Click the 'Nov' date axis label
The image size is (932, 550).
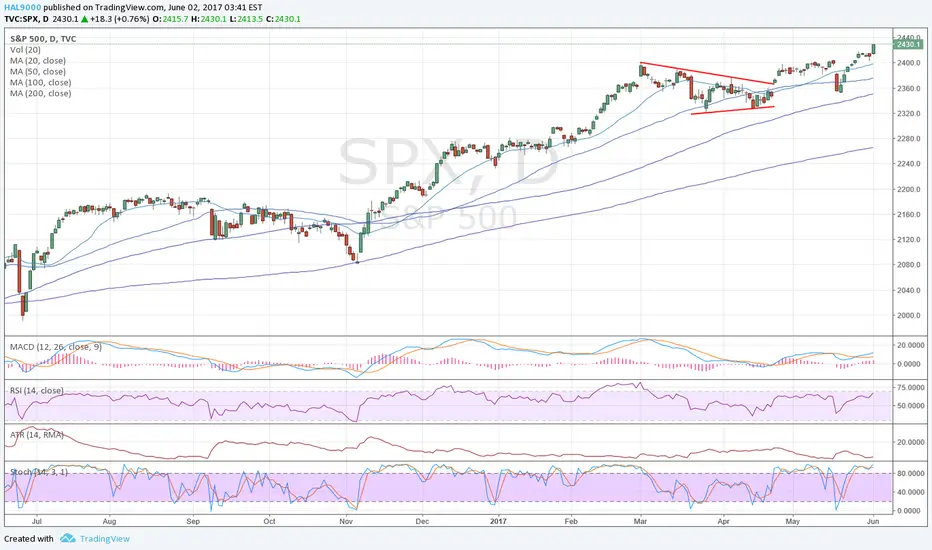(x=346, y=521)
